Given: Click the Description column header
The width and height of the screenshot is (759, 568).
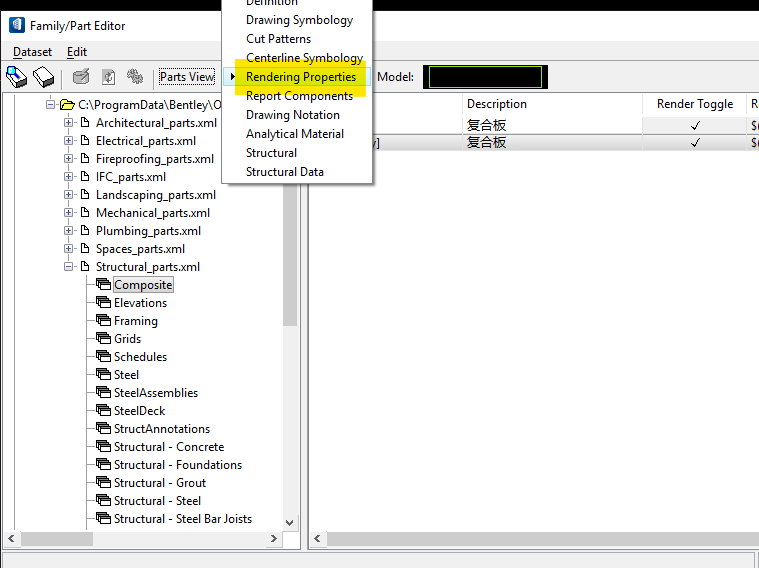Looking at the screenshot, I should pos(552,104).
